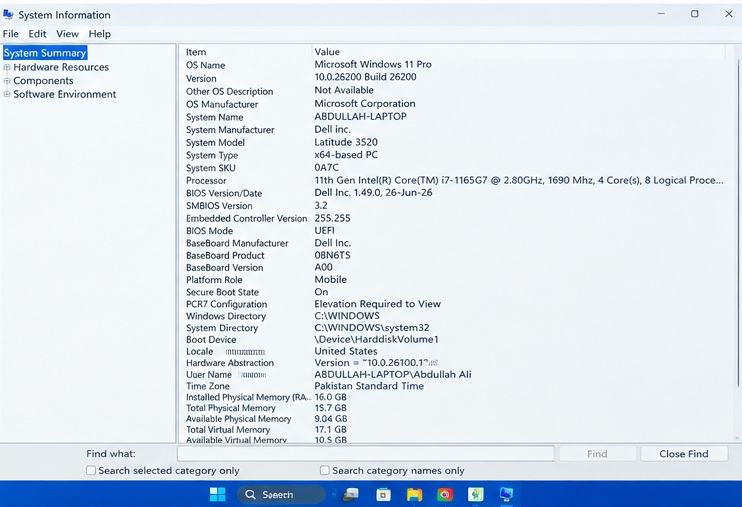Image resolution: width=742 pixels, height=507 pixels.
Task: Click the taskbar icon right of the red browser icon
Action: pos(476,495)
